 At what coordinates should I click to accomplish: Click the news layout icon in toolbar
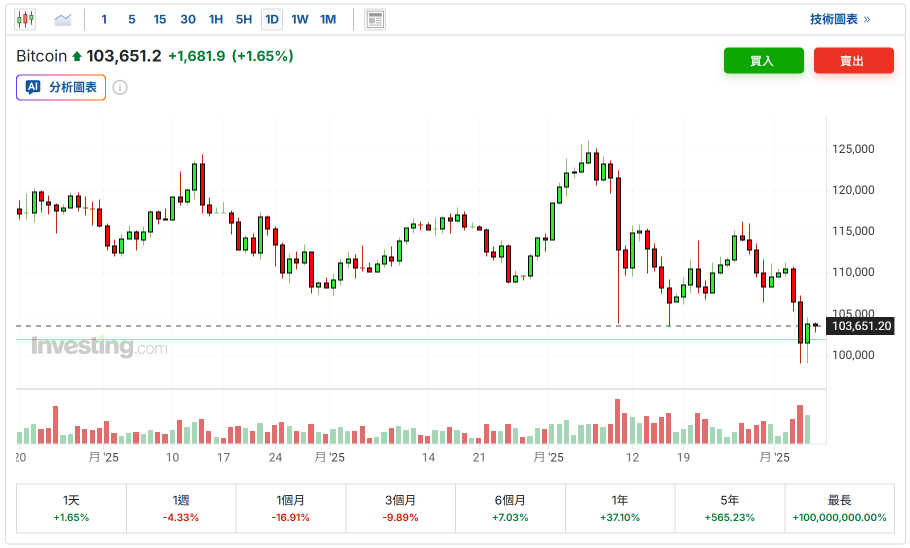pyautogui.click(x=375, y=19)
